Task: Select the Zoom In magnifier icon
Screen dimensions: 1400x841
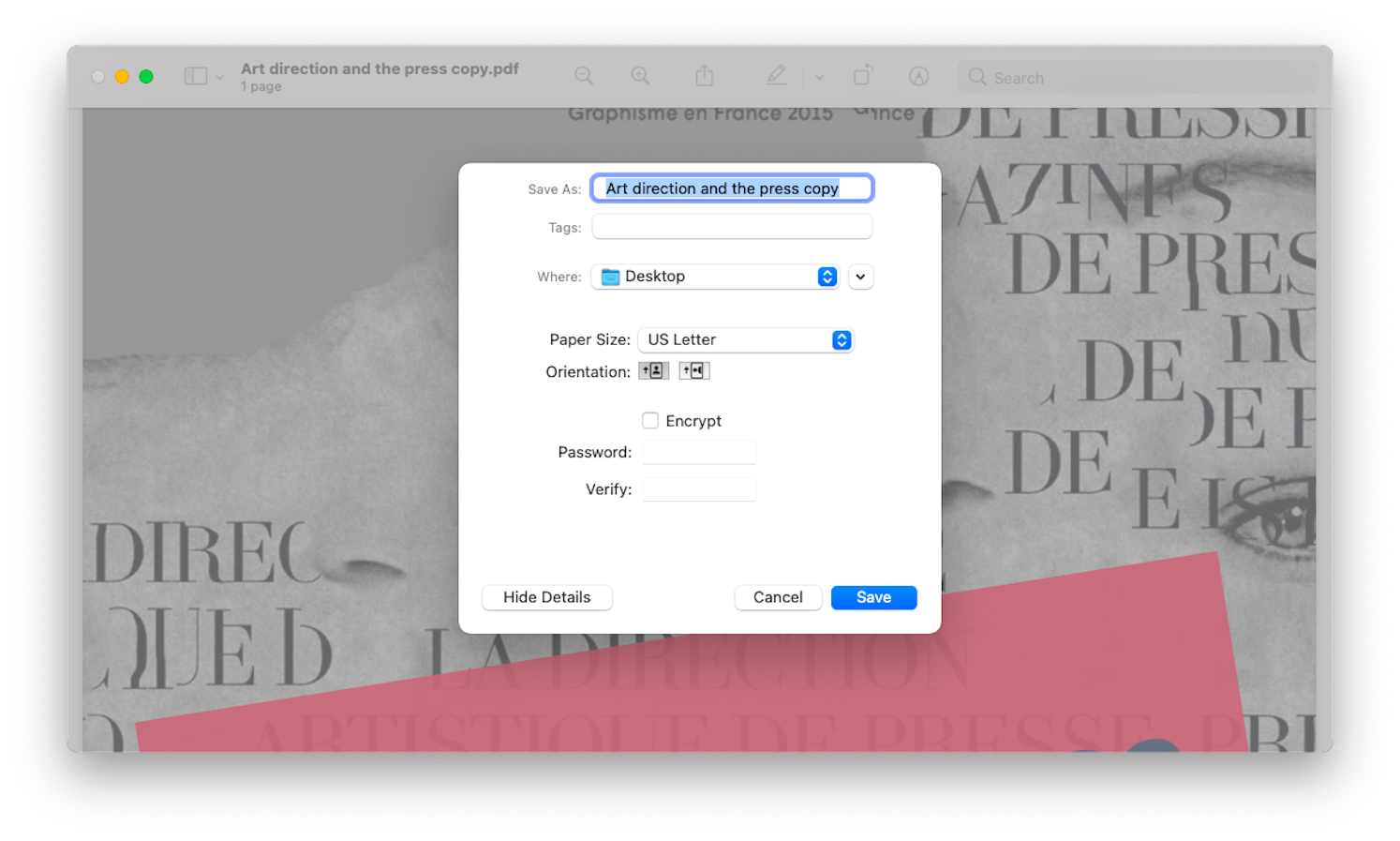Action: pyautogui.click(x=640, y=75)
